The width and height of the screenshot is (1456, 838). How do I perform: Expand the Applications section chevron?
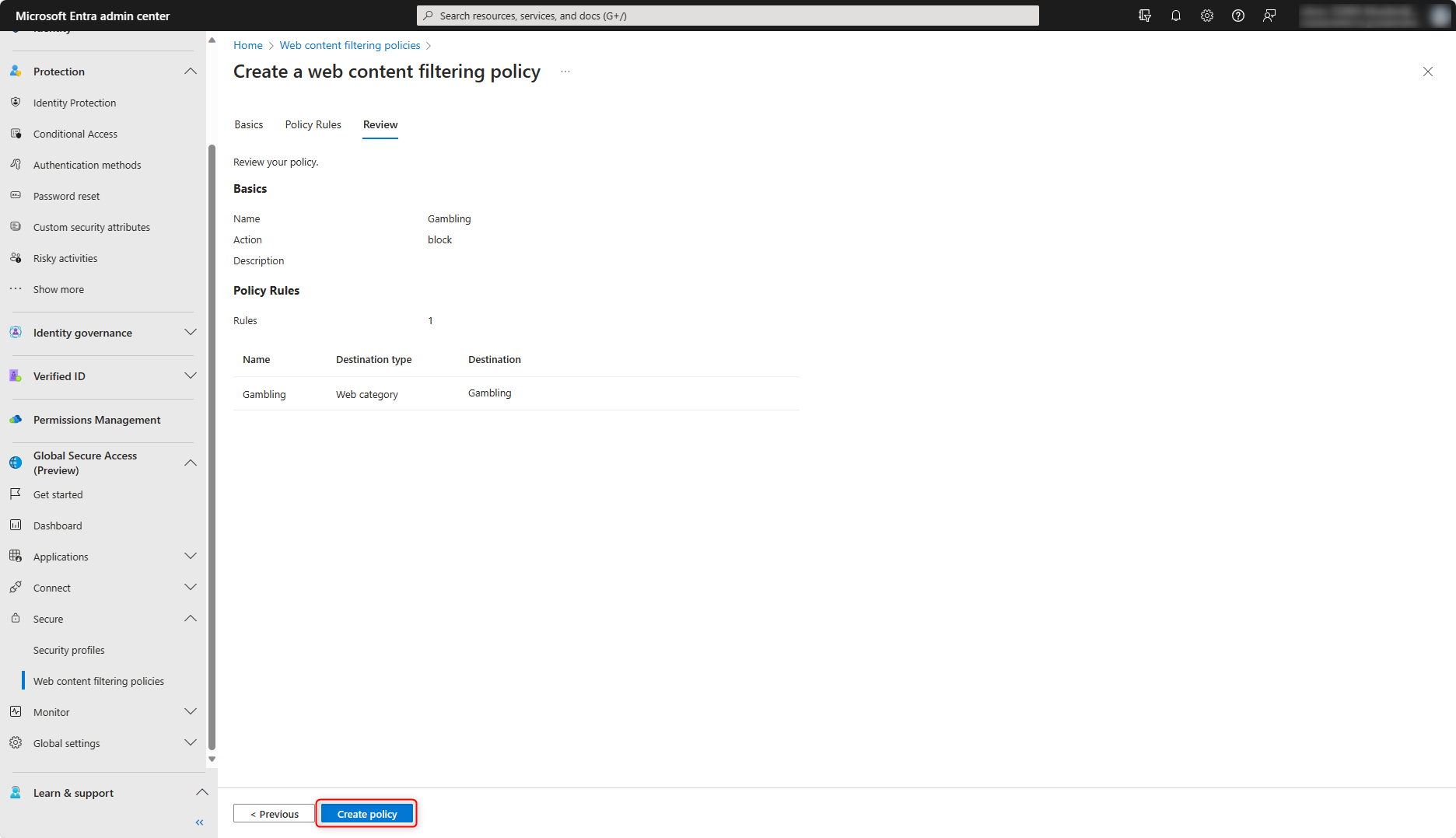191,556
